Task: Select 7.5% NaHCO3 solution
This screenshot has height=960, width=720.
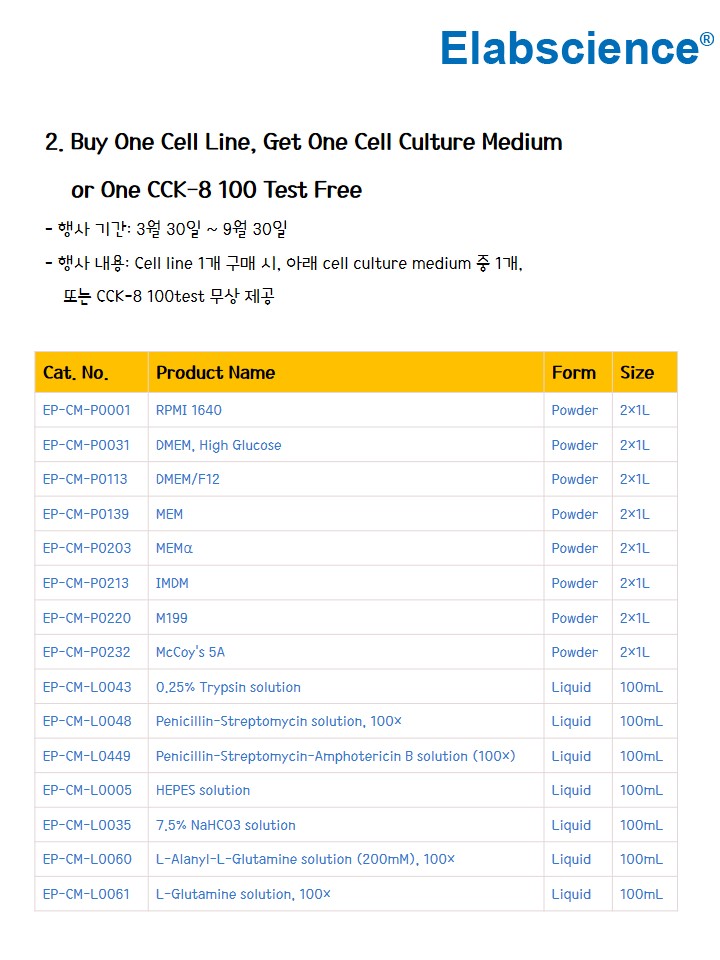Action: point(226,825)
